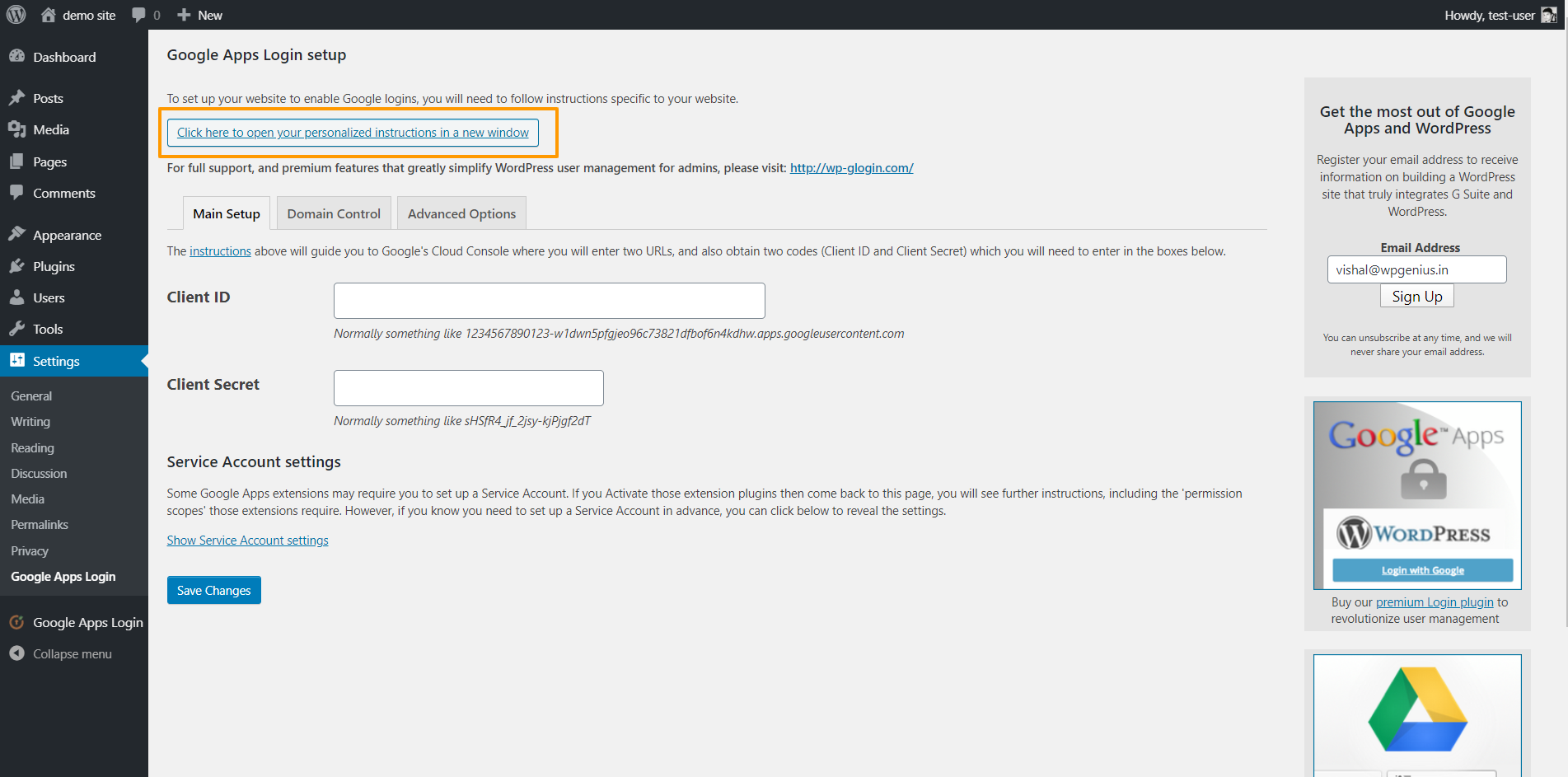Screen dimensions: 1568x777
Task: Click the Collapse menu arrow icon
Action: tap(17, 653)
